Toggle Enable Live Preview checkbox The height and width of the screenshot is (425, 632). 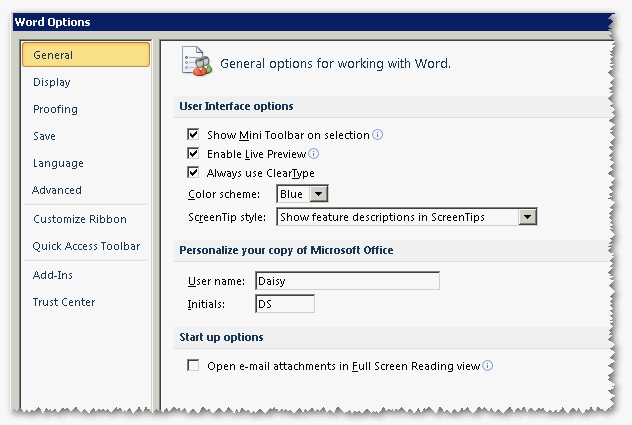pos(193,153)
